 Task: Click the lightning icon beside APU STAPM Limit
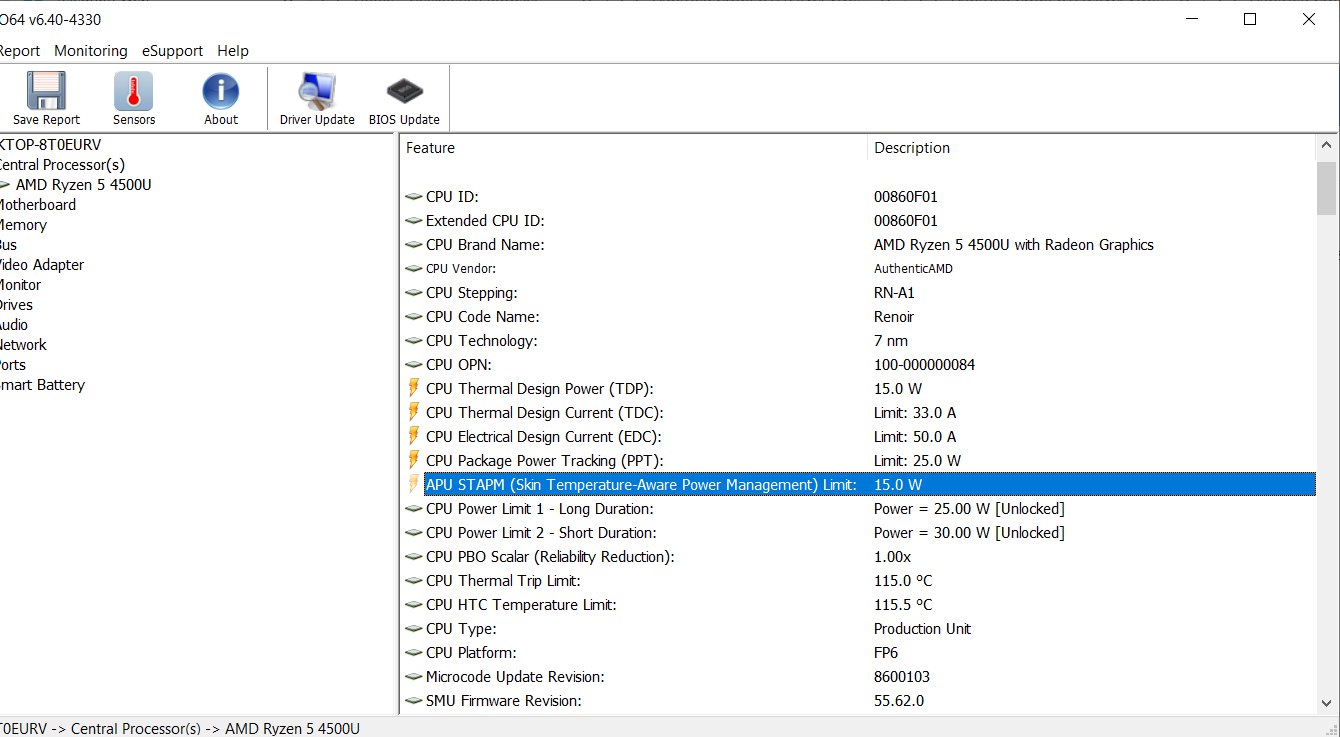tap(414, 484)
